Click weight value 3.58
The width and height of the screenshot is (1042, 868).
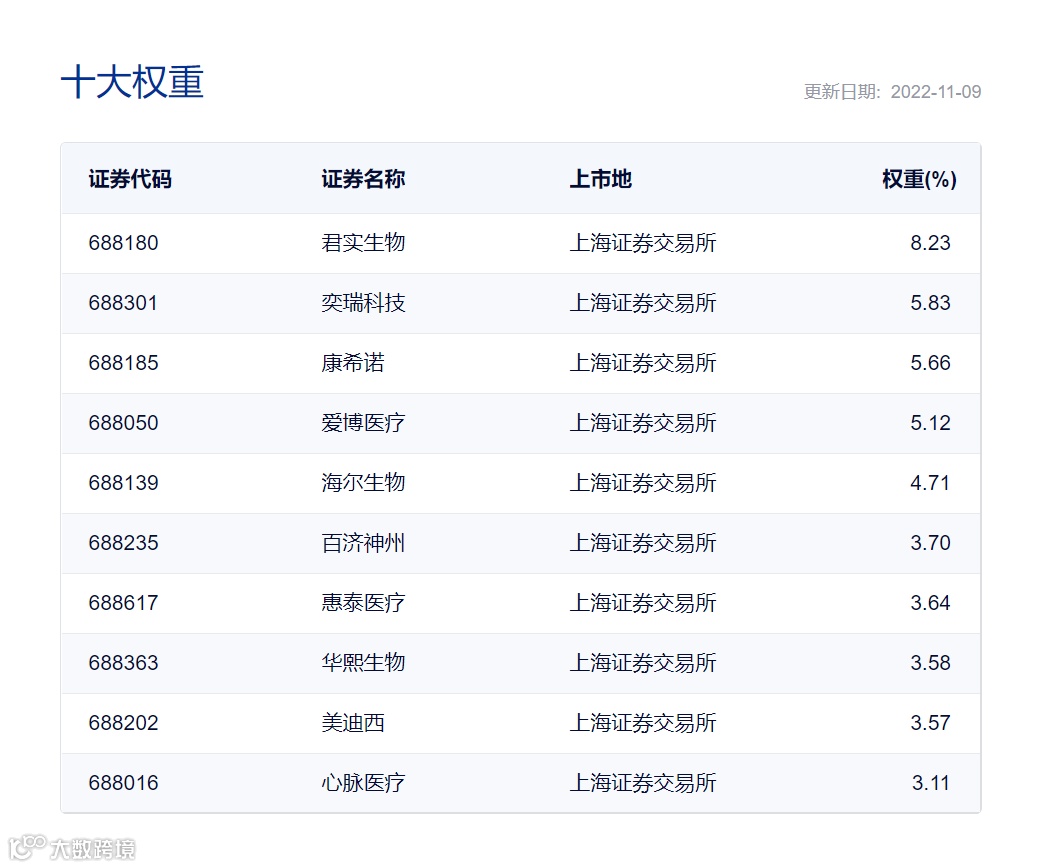(930, 663)
